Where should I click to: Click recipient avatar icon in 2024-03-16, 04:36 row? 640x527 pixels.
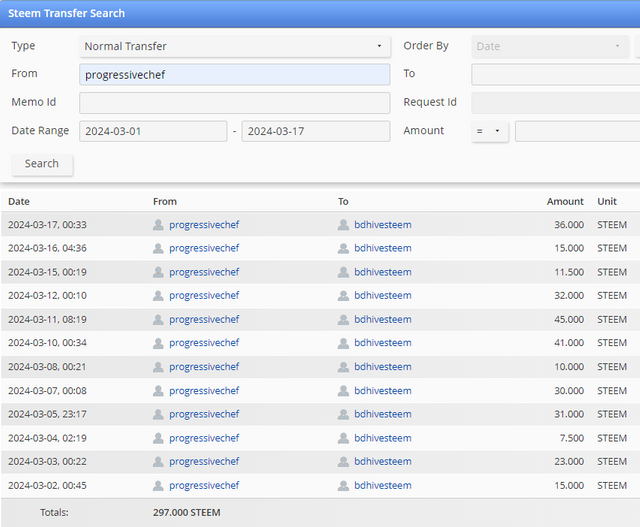pos(343,248)
